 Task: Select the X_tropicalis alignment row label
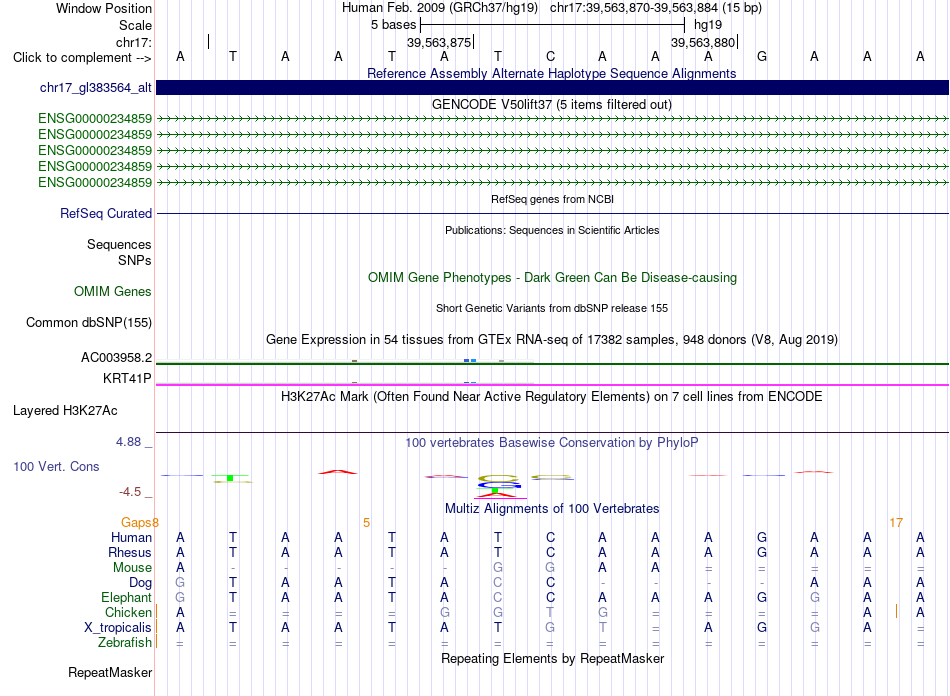point(118,628)
